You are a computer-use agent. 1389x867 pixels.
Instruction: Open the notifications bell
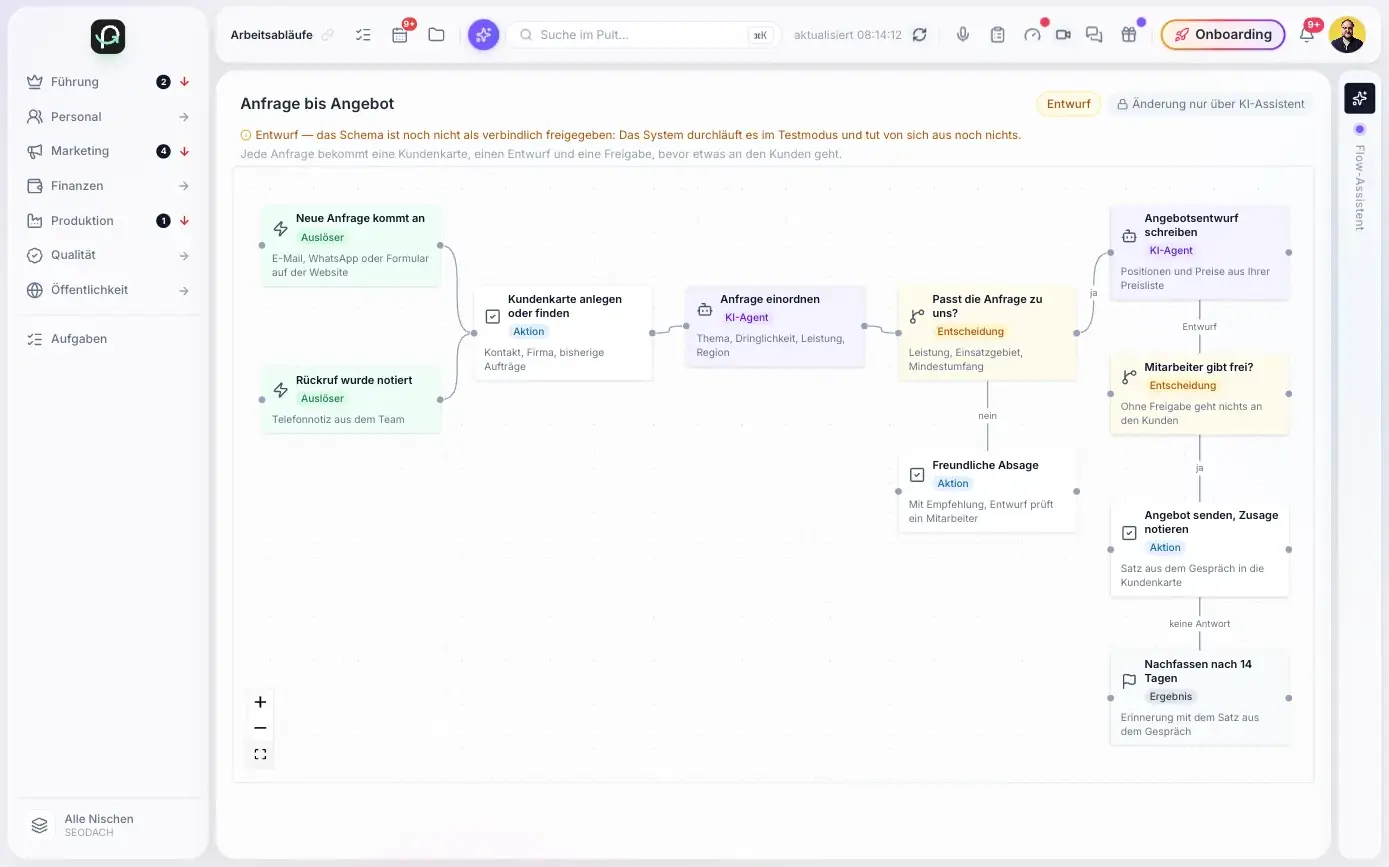pyautogui.click(x=1307, y=35)
